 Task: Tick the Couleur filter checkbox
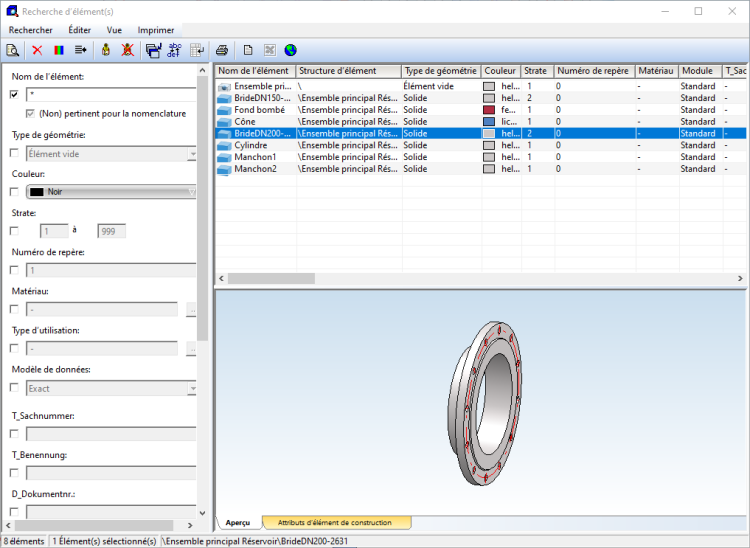tap(14, 191)
